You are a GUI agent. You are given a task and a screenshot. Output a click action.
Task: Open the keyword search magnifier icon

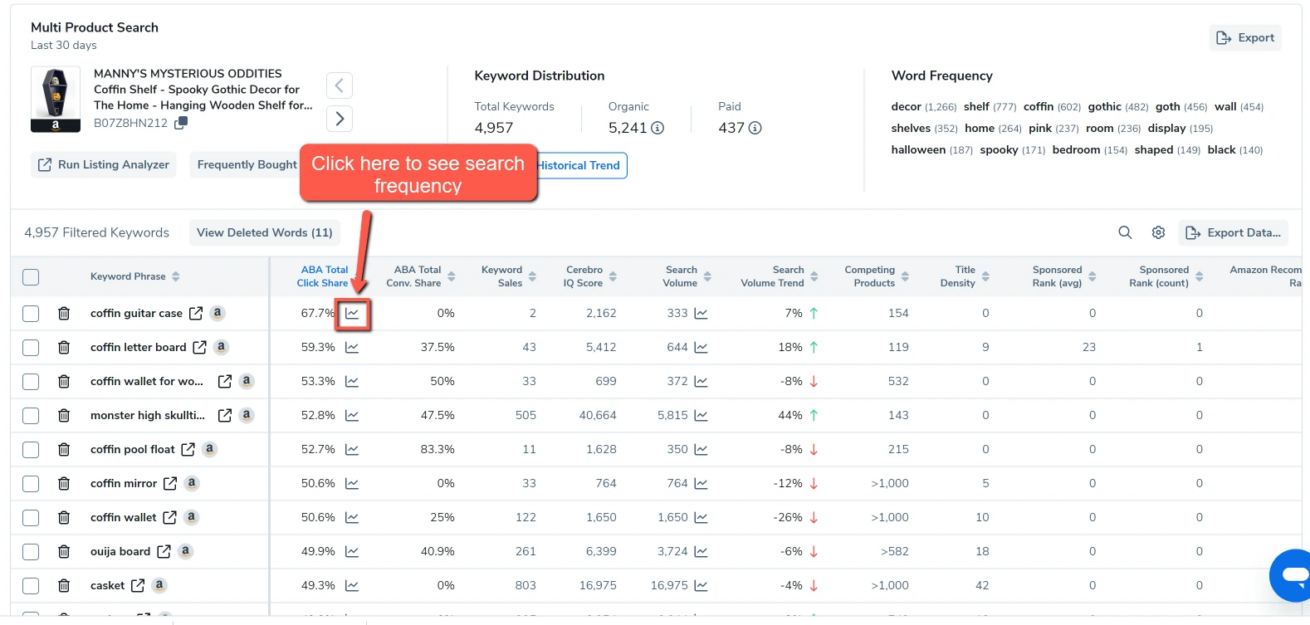(x=1124, y=232)
